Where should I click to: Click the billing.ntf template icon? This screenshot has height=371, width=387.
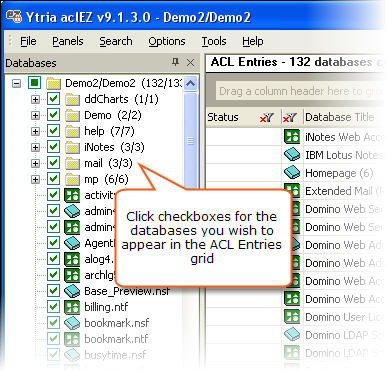72,307
